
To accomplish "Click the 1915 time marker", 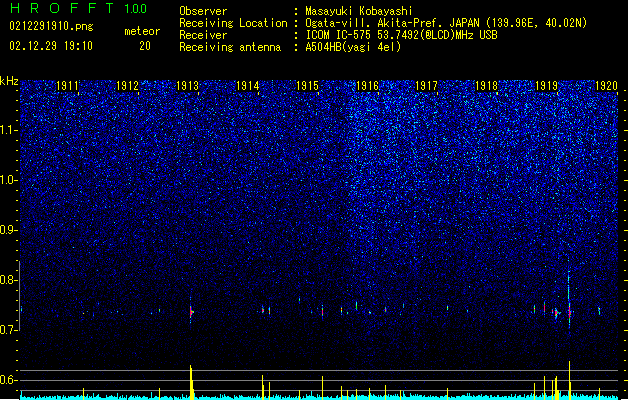I will click(x=307, y=86).
